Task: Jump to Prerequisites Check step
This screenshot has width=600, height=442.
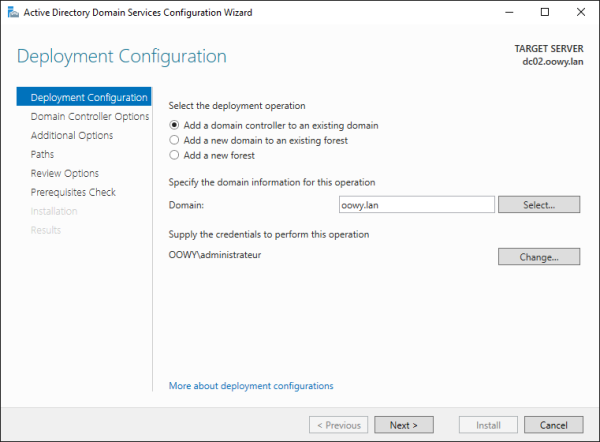Action: (73, 193)
